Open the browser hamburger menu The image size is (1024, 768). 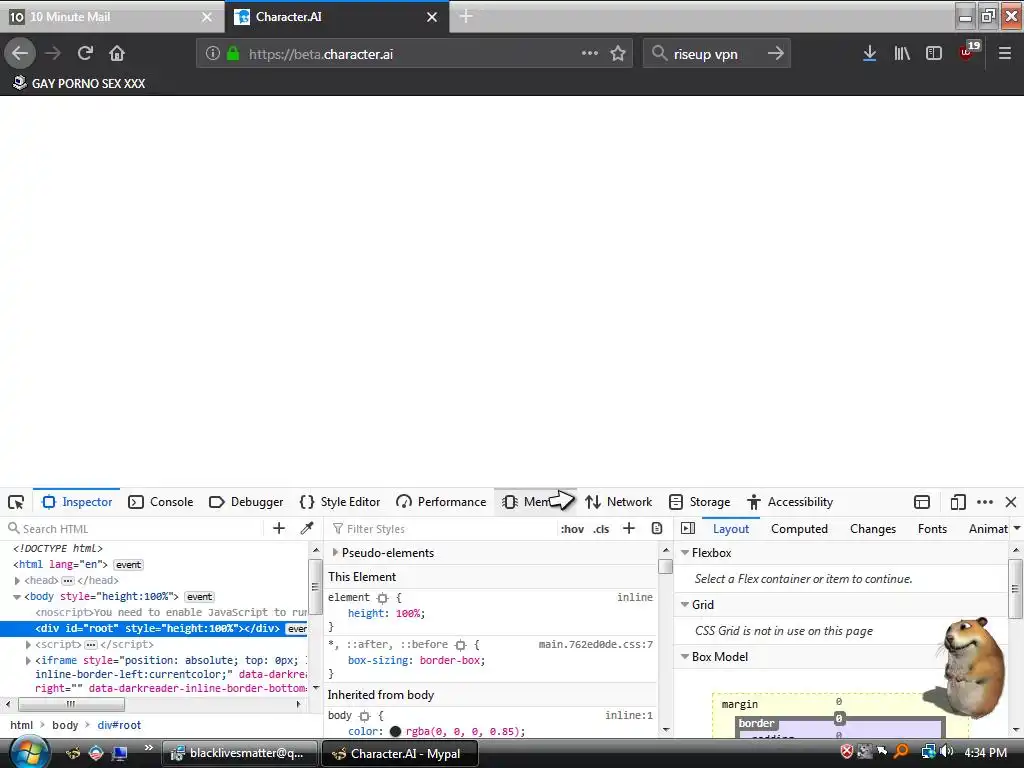click(x=1004, y=54)
